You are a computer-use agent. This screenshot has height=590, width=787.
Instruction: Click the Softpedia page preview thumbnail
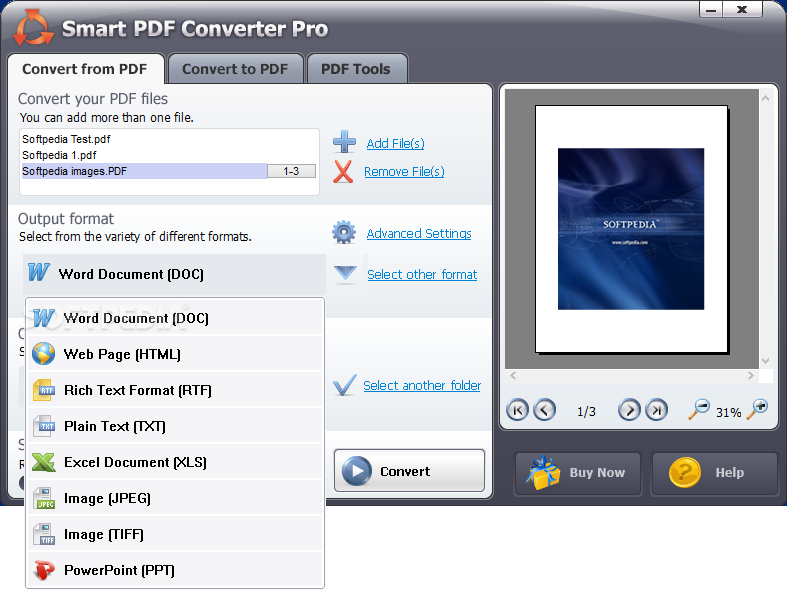click(x=631, y=229)
